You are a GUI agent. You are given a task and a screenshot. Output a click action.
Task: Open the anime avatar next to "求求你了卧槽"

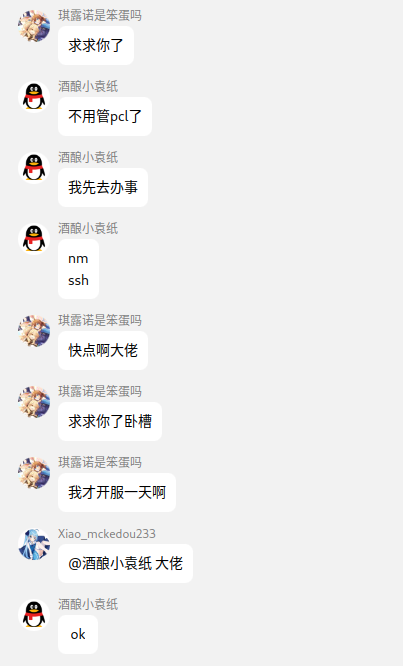34,402
